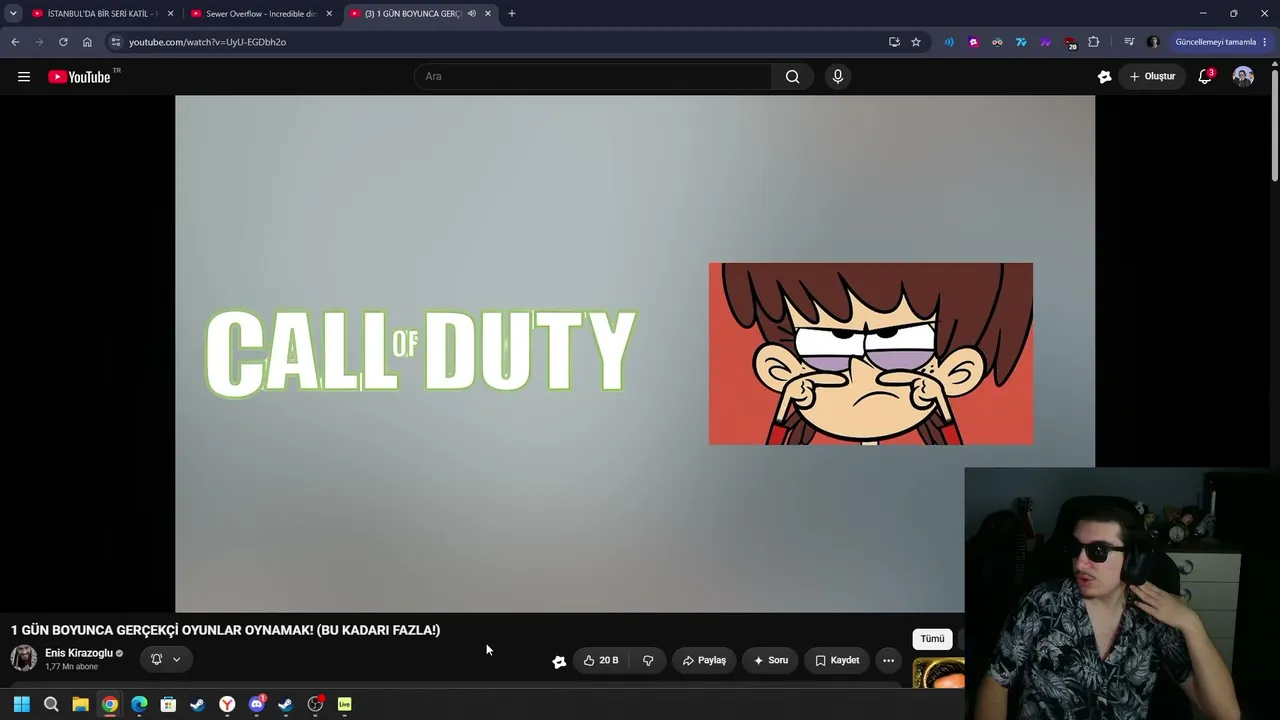Close the İSTANBUL'DA BİR SERİ KATİL tab
This screenshot has width=1280, height=720.
[x=170, y=13]
